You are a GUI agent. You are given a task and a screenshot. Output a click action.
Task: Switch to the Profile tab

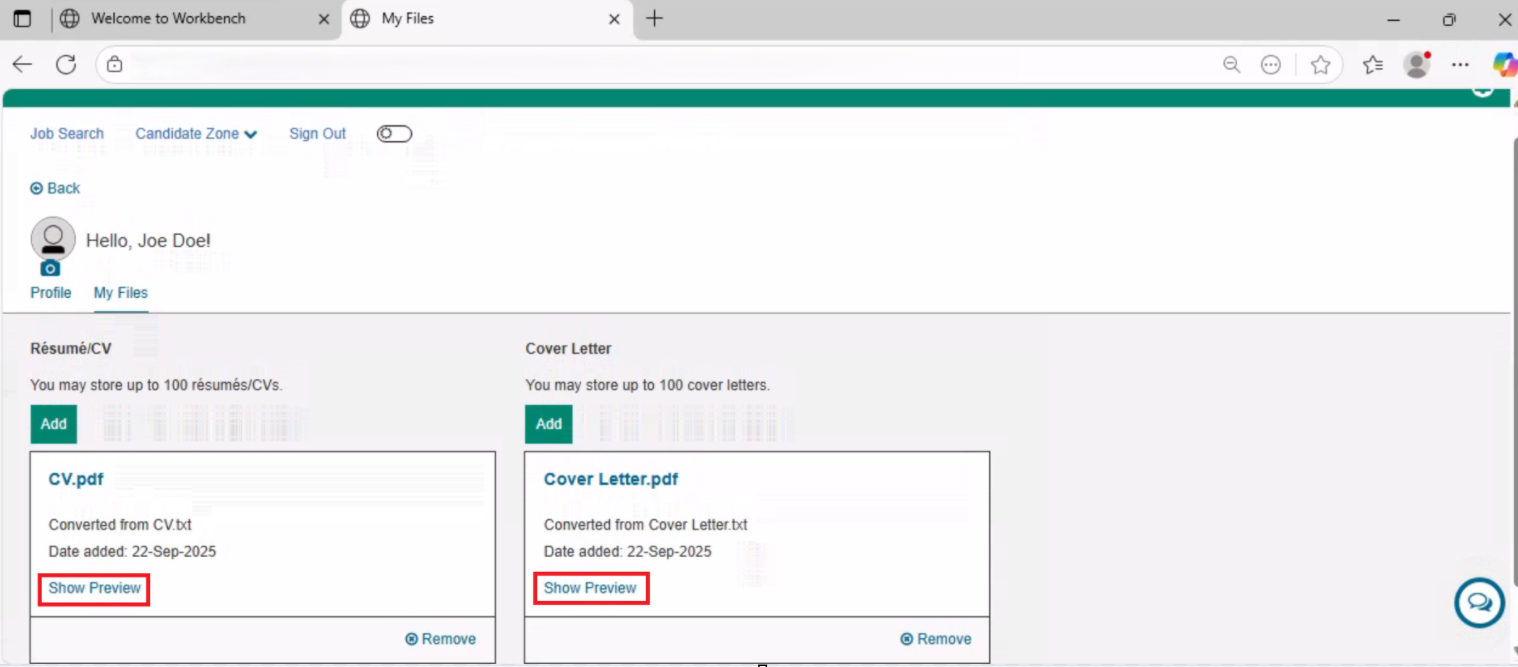tap(51, 293)
